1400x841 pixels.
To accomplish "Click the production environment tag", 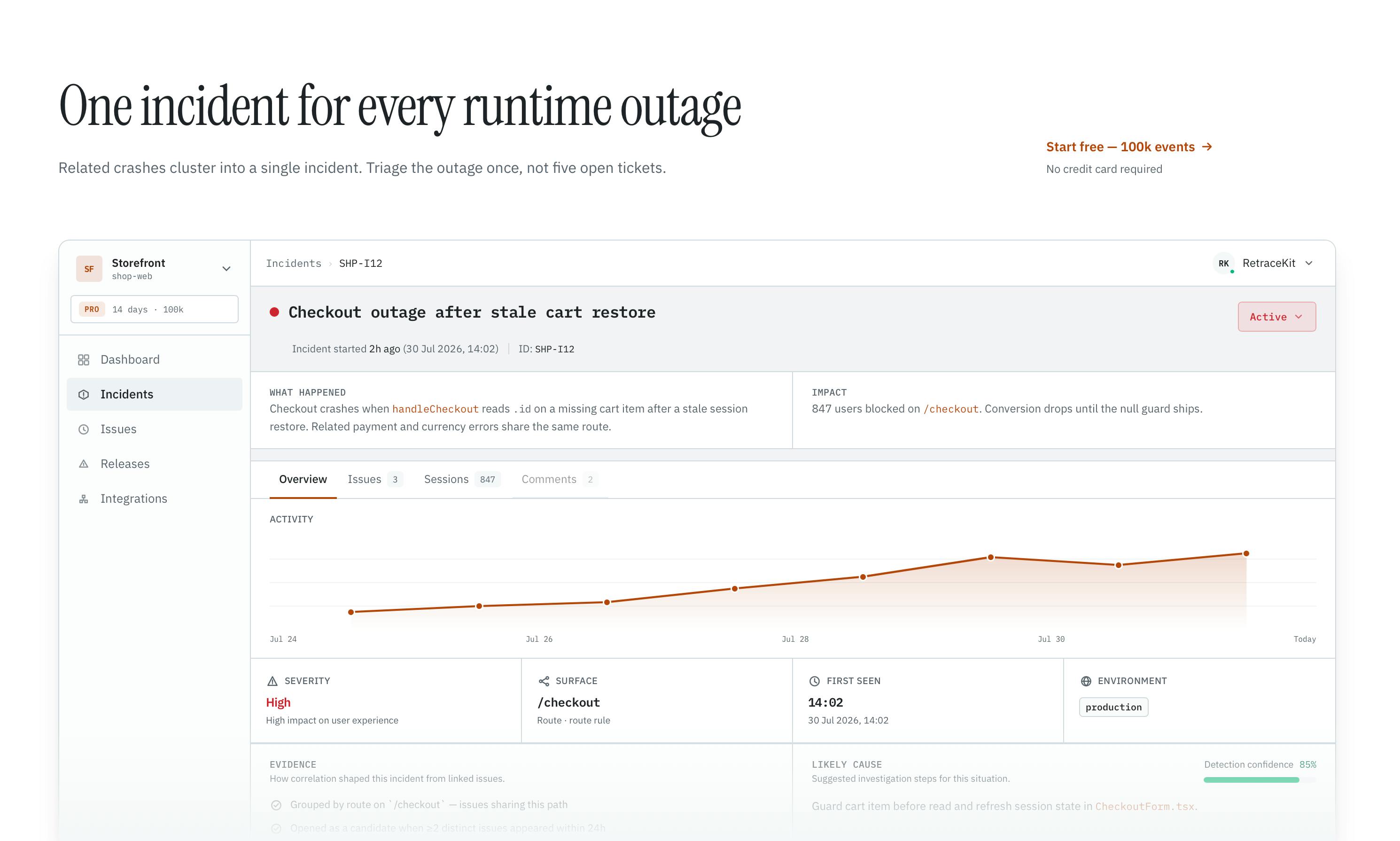I will point(1113,707).
